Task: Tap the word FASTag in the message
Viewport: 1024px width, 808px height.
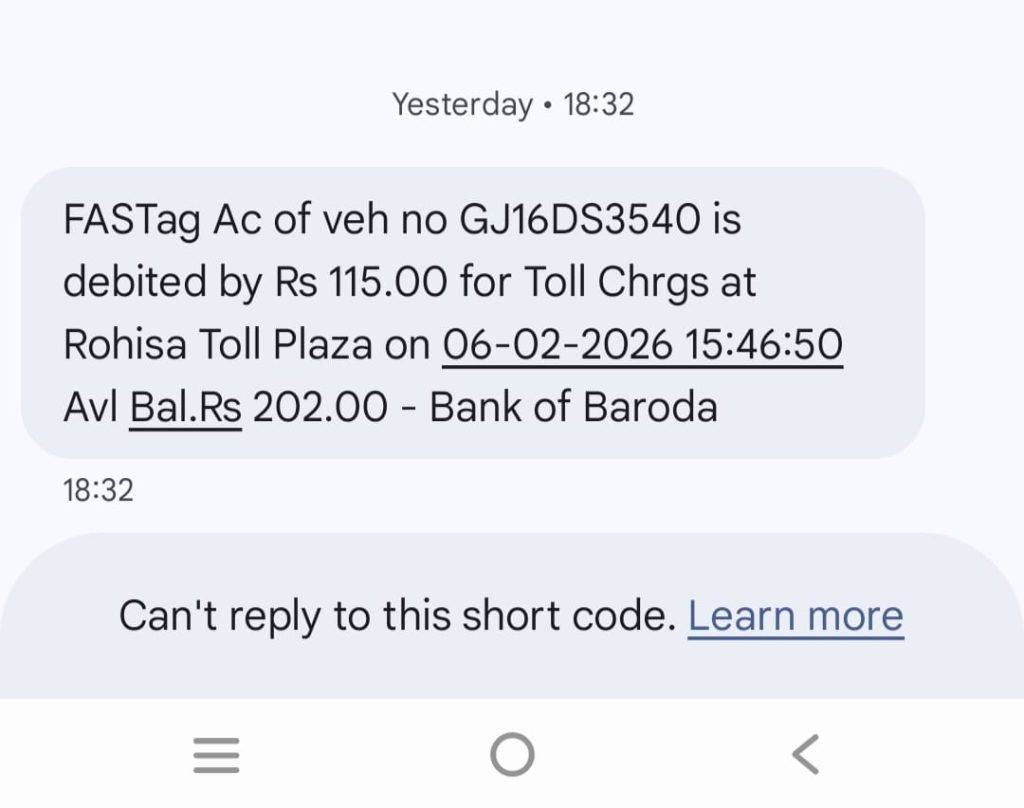Action: coord(133,220)
